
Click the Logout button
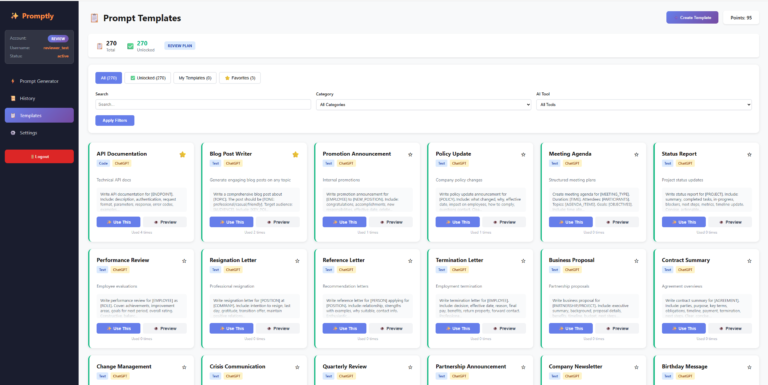(39, 156)
